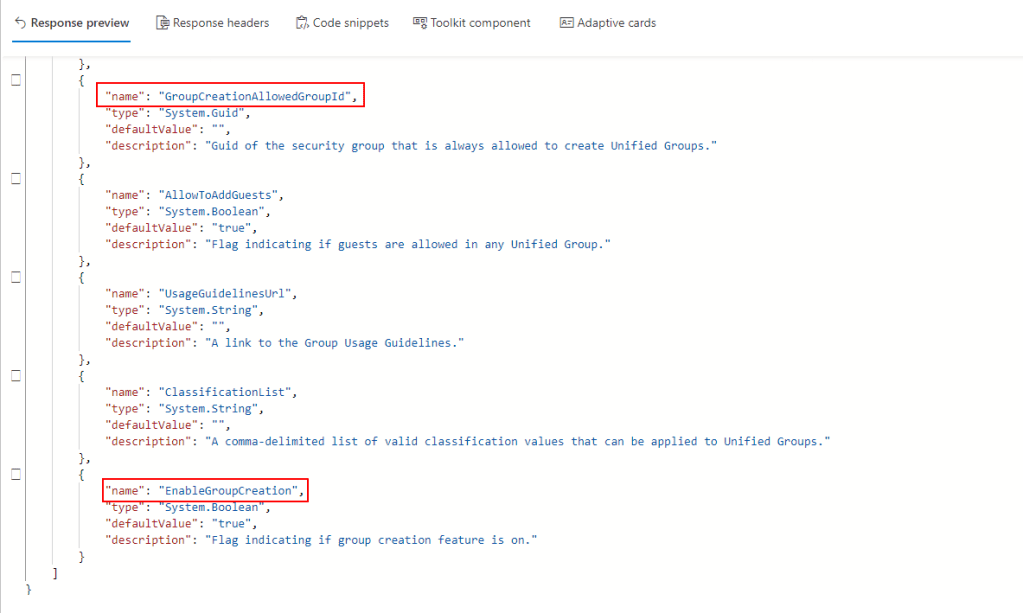Image resolution: width=1023 pixels, height=613 pixels.
Task: Open the Toolkit component tab label
Action: (480, 23)
